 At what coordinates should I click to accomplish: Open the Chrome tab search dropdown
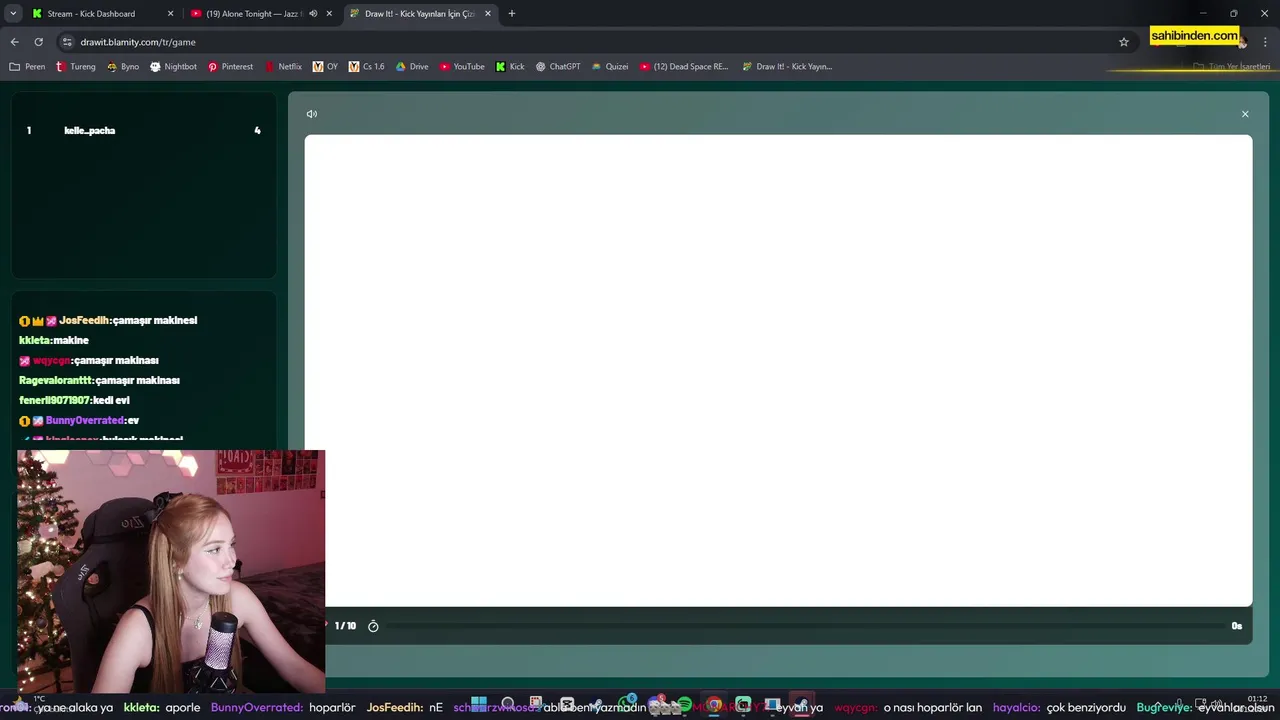tap(13, 13)
